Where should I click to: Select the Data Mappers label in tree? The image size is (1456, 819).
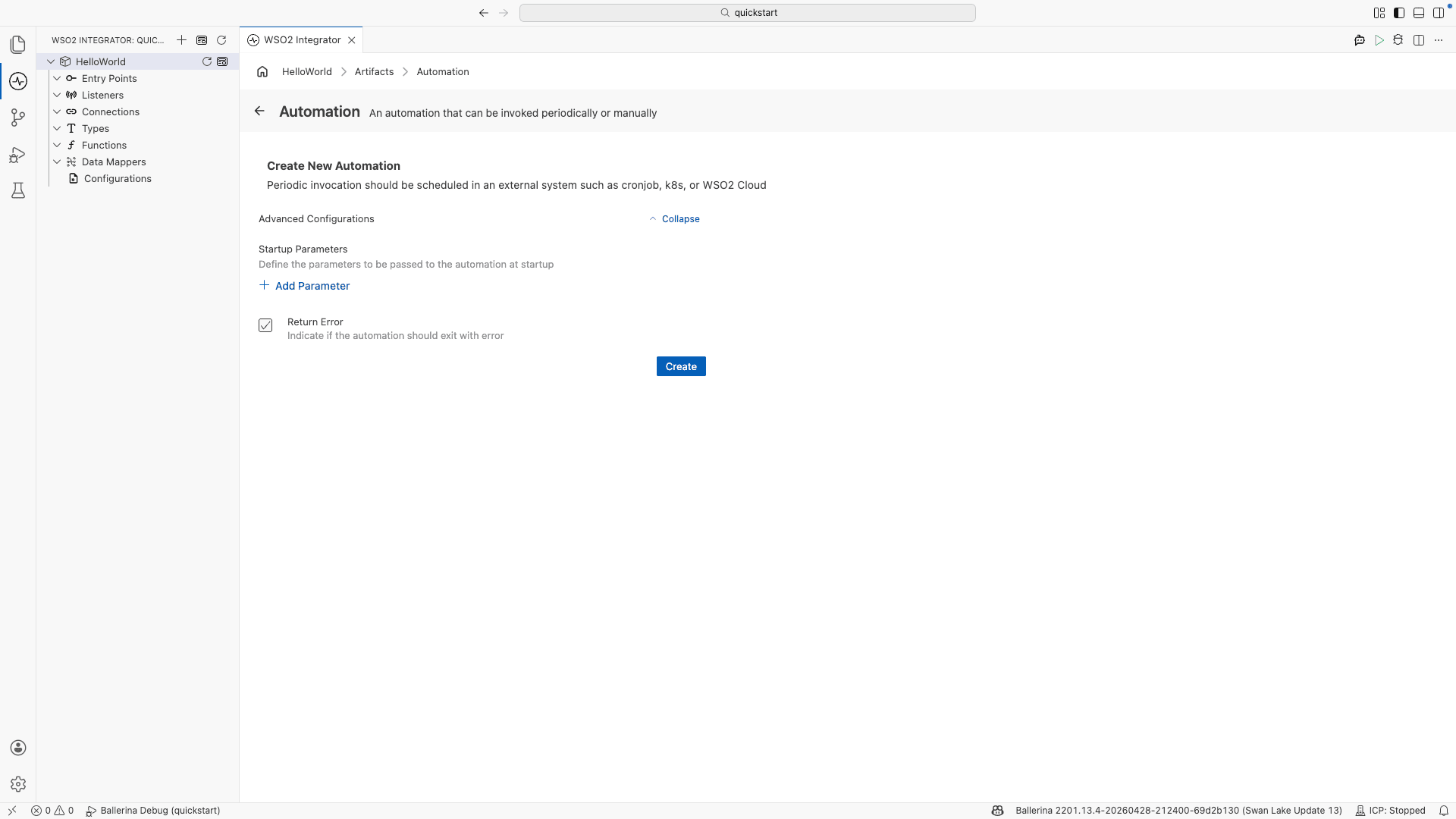click(114, 162)
